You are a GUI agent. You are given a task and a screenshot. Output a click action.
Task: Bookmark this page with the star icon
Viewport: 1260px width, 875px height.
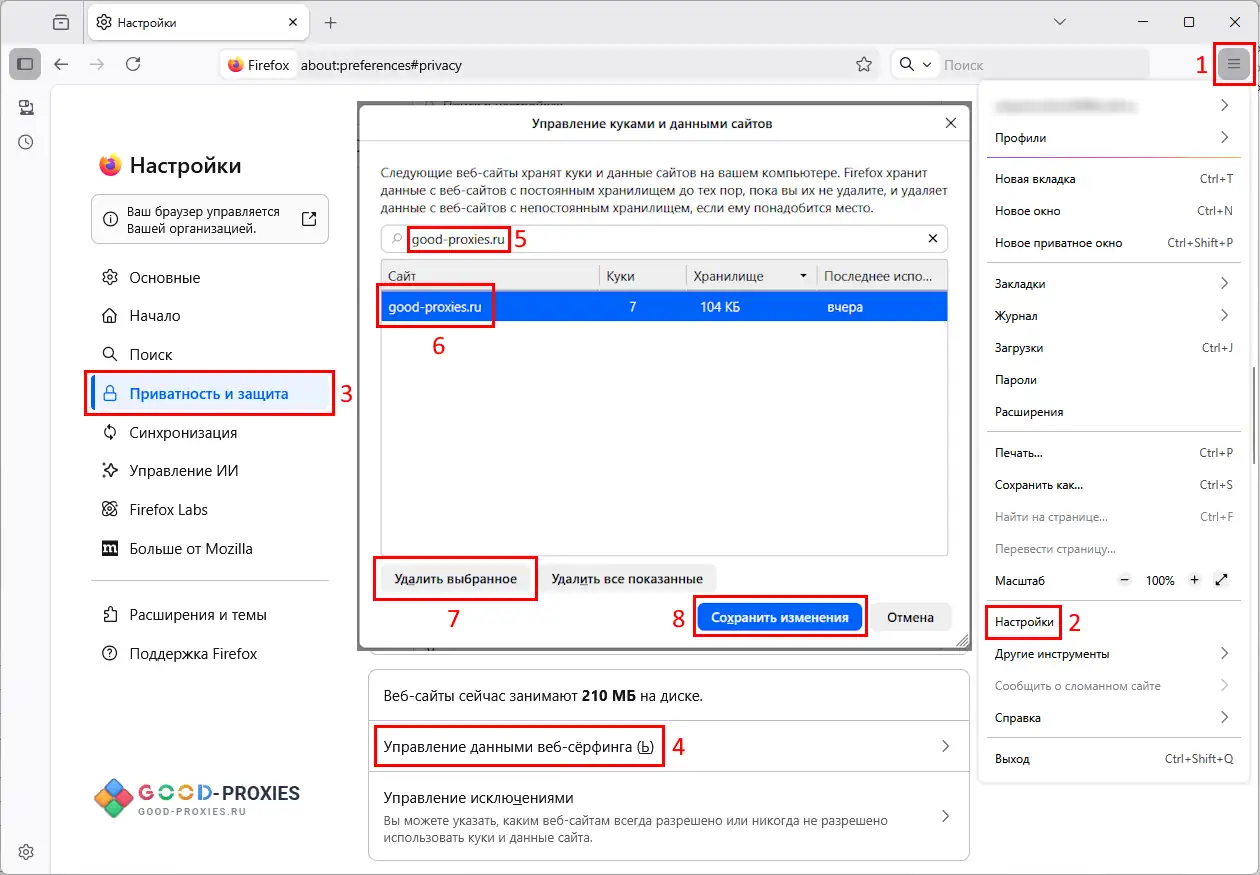pos(864,64)
